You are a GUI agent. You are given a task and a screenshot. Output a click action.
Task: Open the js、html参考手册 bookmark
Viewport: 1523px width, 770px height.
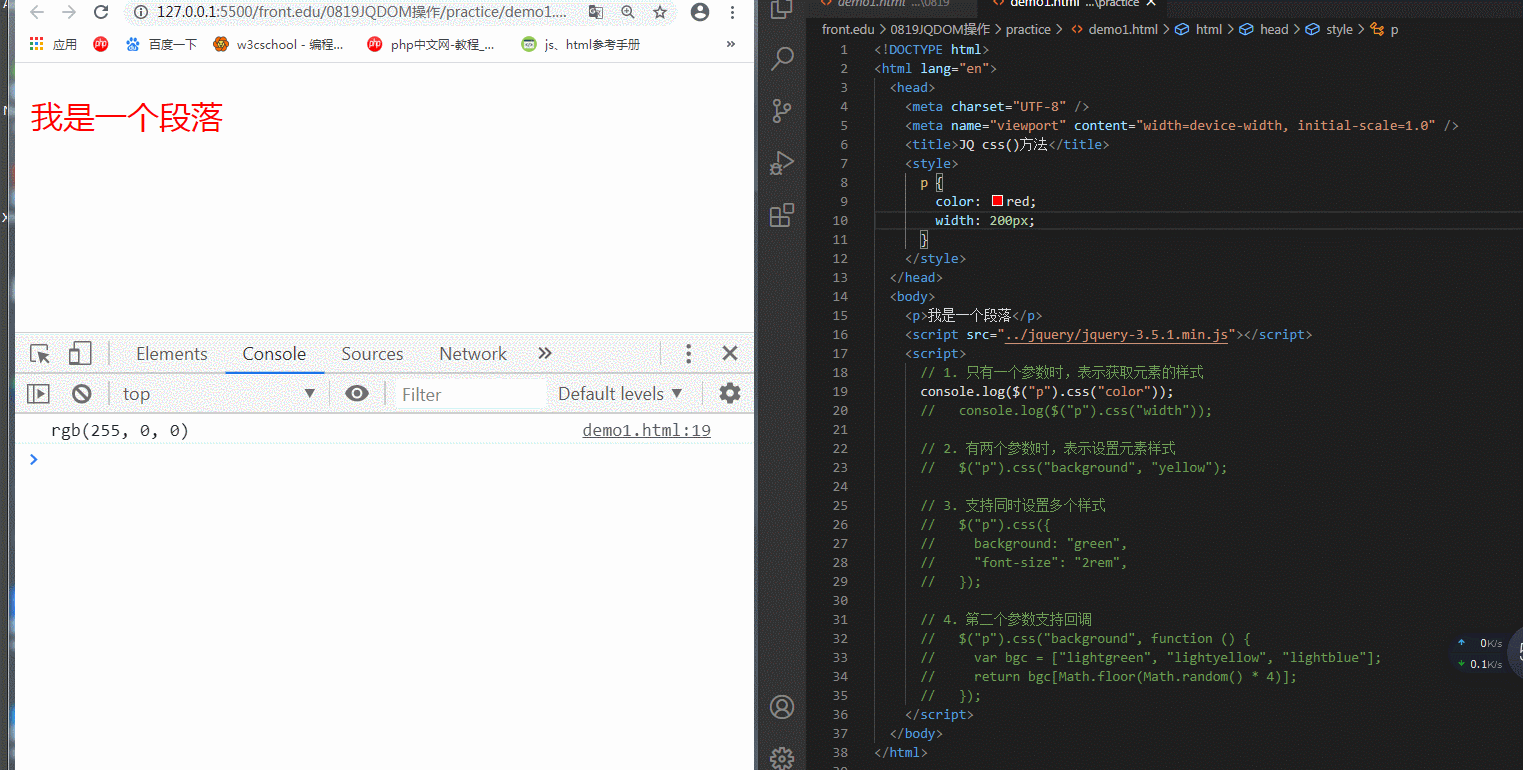tap(581, 44)
